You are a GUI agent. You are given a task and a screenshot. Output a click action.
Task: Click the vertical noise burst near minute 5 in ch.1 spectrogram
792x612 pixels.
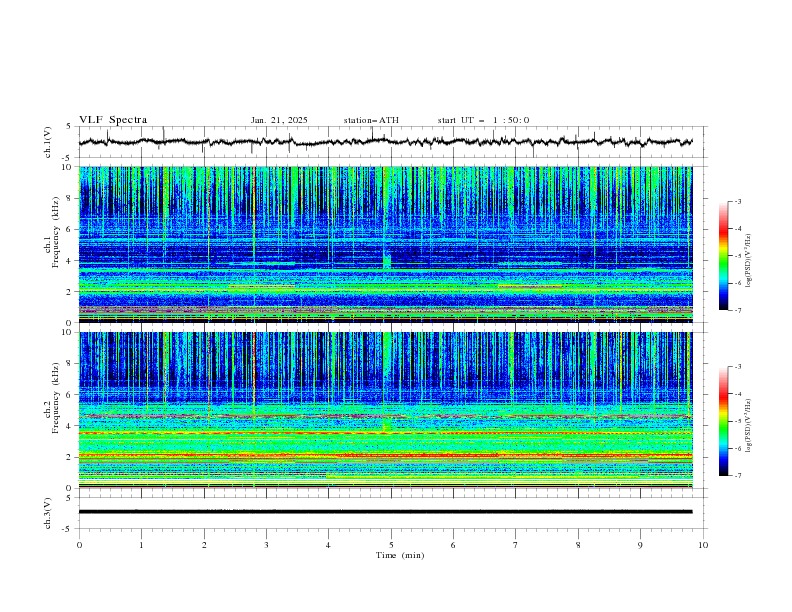pos(386,217)
